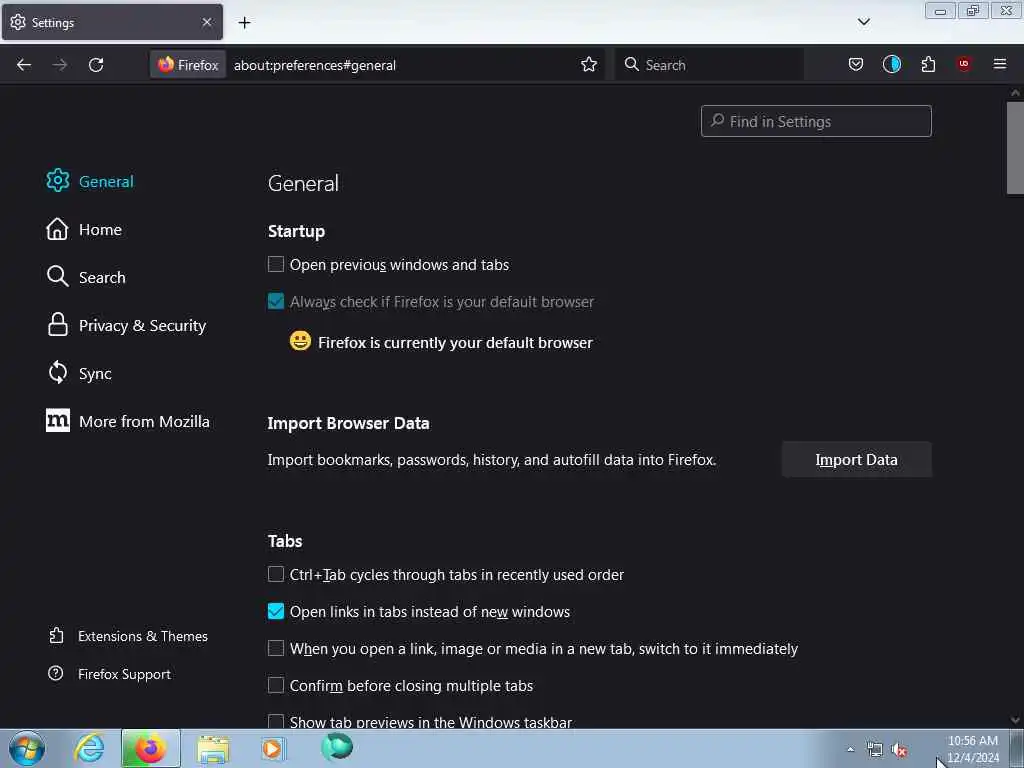Click the Firefox identity badge in address bar
This screenshot has height=768, width=1024.
tap(188, 65)
